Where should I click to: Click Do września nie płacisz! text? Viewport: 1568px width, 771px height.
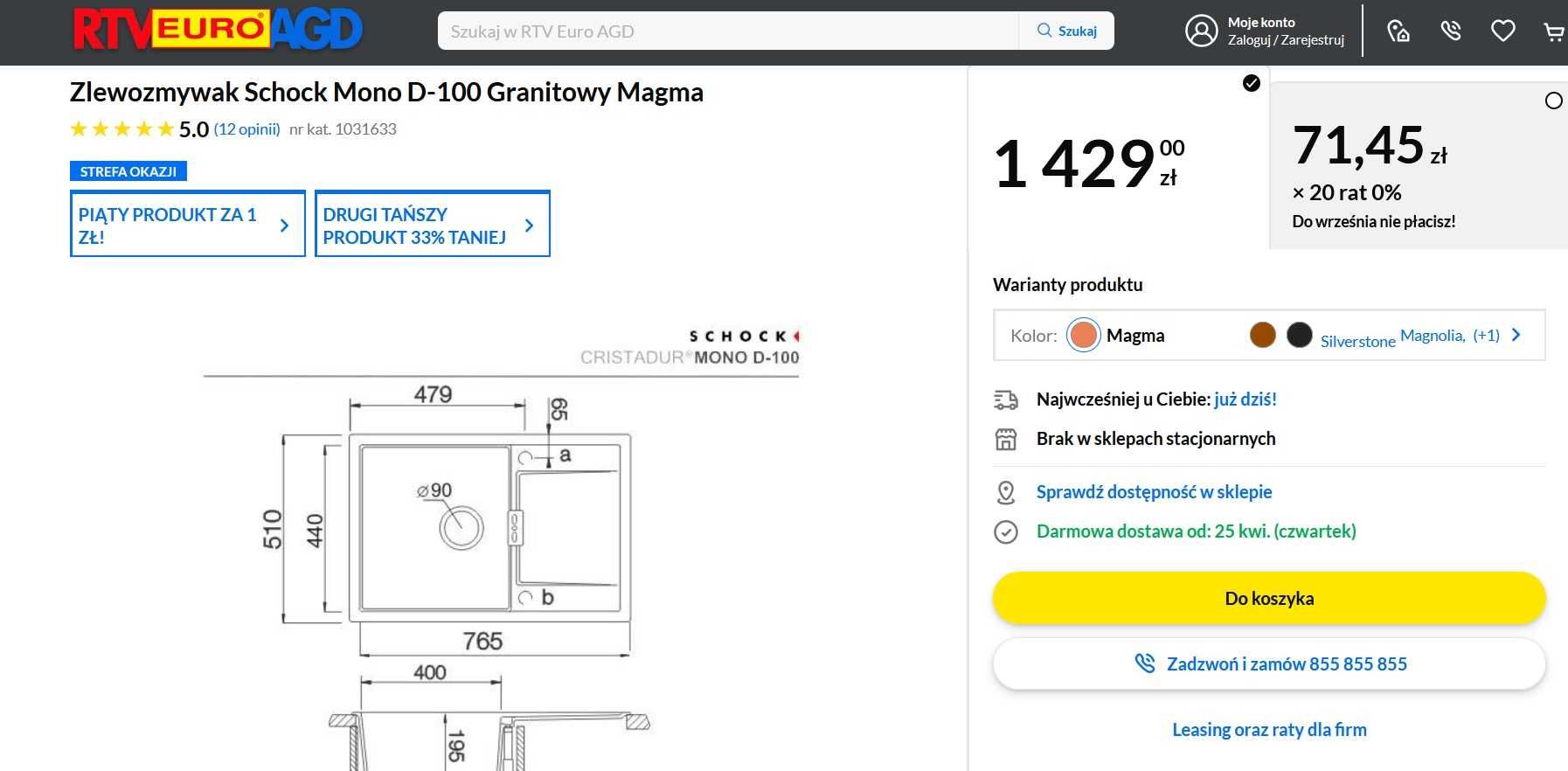(x=1374, y=222)
